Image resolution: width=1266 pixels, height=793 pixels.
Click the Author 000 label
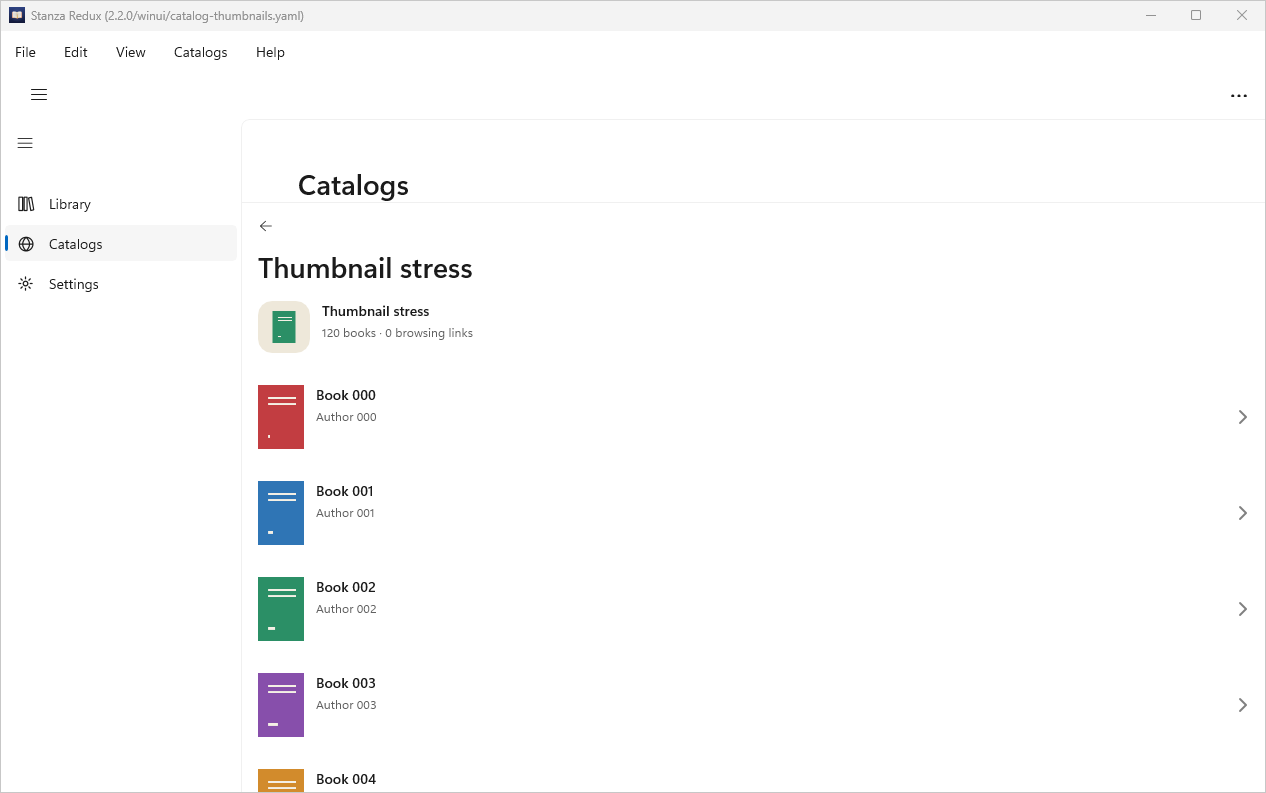pyautogui.click(x=346, y=417)
